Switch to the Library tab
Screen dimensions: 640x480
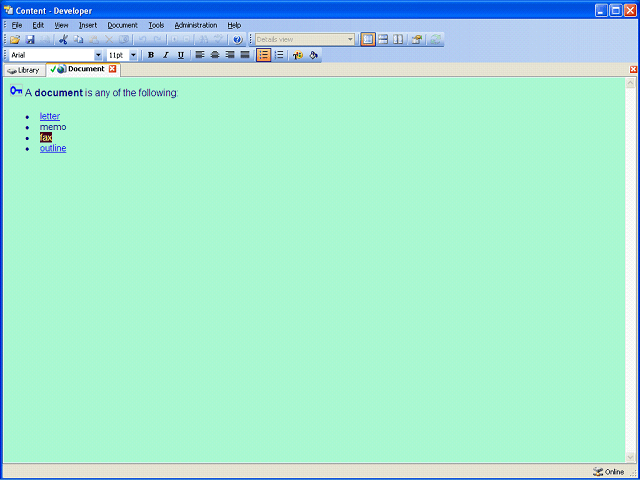tap(24, 70)
